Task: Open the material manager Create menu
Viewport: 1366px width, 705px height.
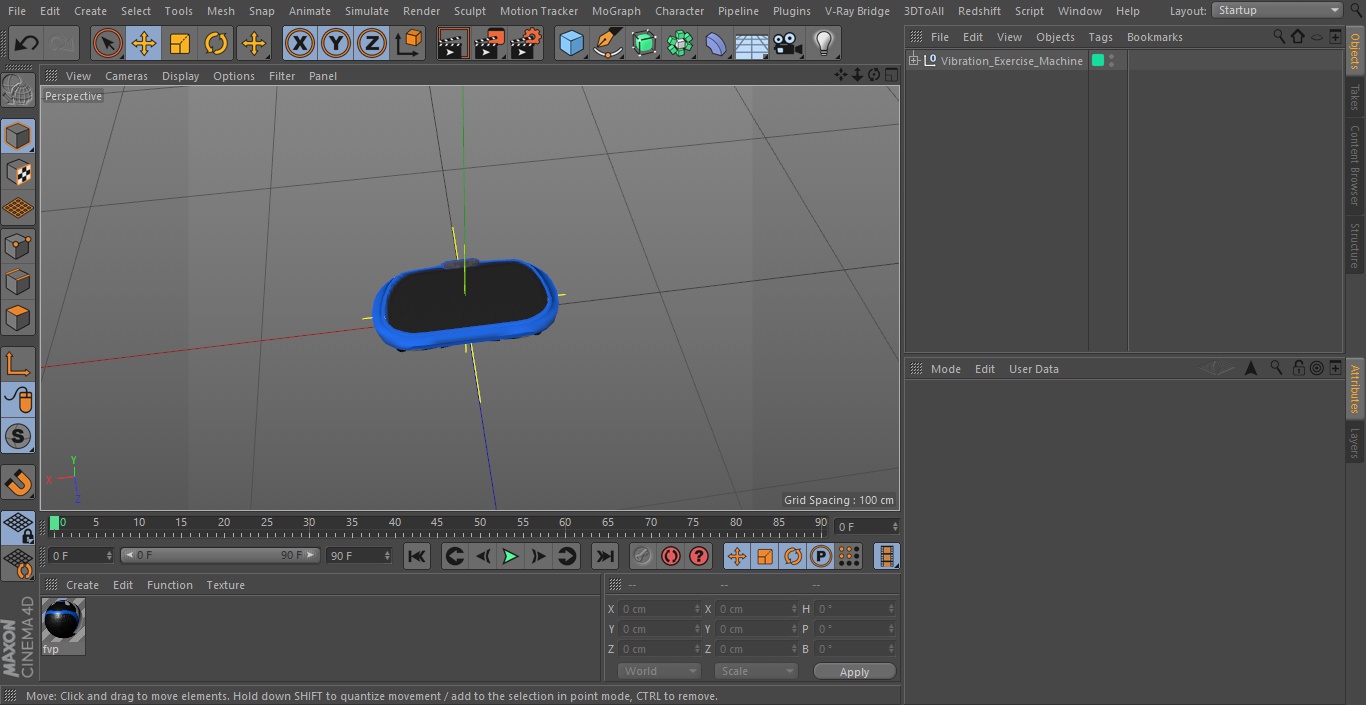Action: [x=82, y=585]
